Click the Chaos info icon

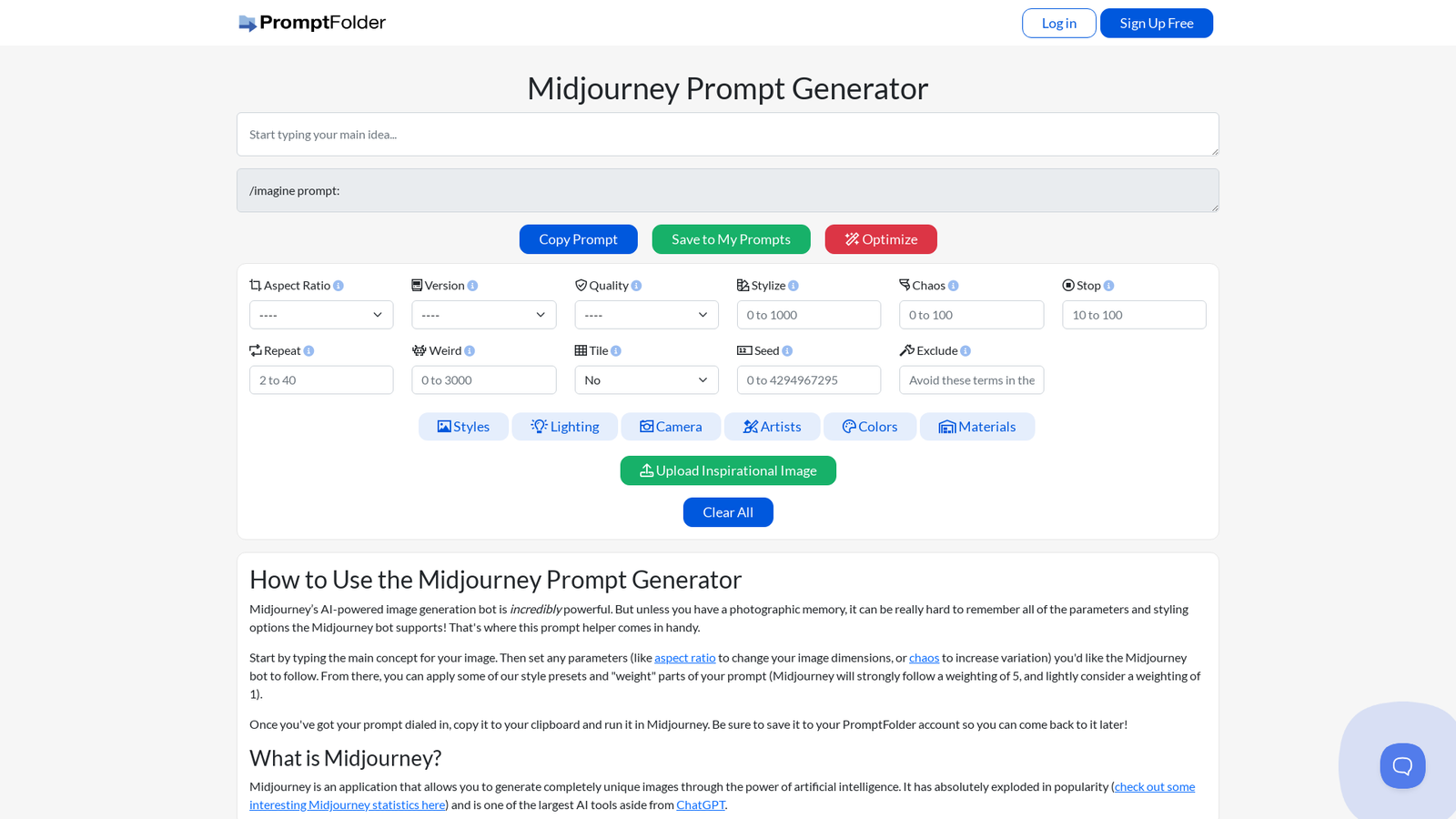point(954,286)
